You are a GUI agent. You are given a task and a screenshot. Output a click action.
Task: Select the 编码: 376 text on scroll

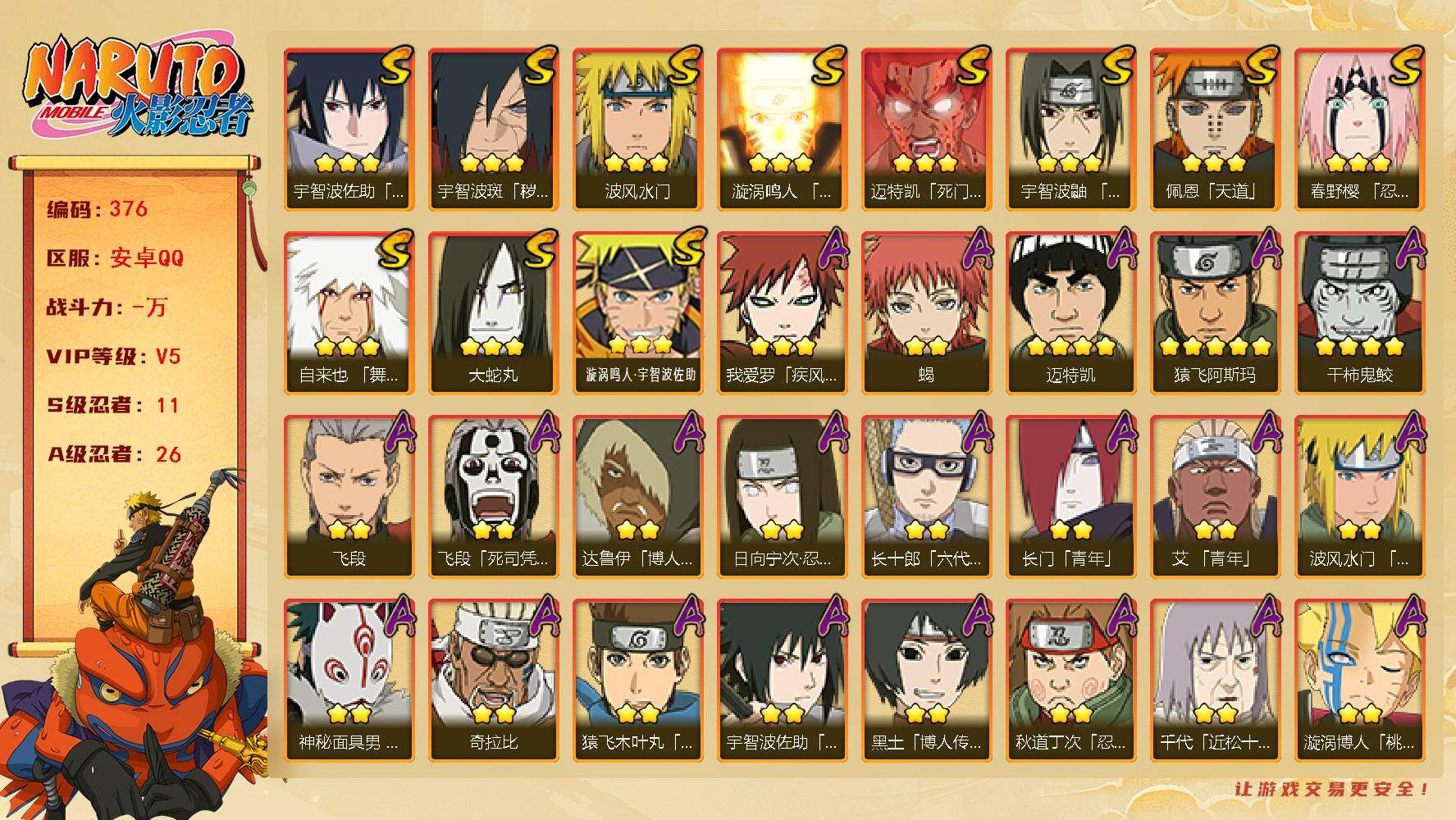[98, 209]
